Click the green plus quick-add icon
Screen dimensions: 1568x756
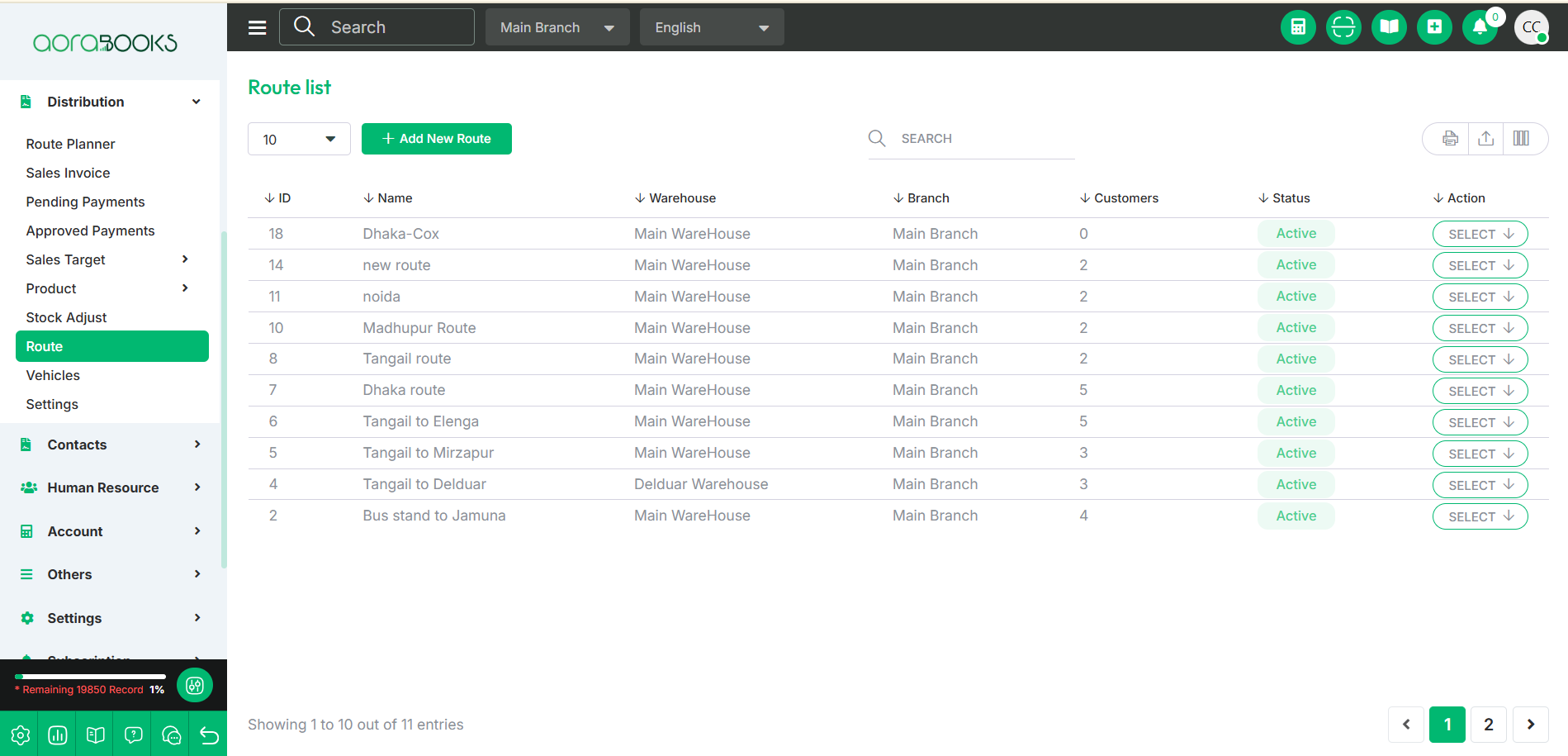pyautogui.click(x=1434, y=27)
